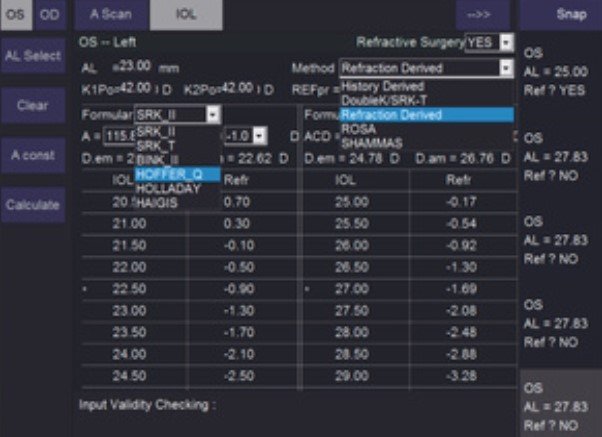
Task: Click the arrow navigation button
Action: click(x=482, y=14)
